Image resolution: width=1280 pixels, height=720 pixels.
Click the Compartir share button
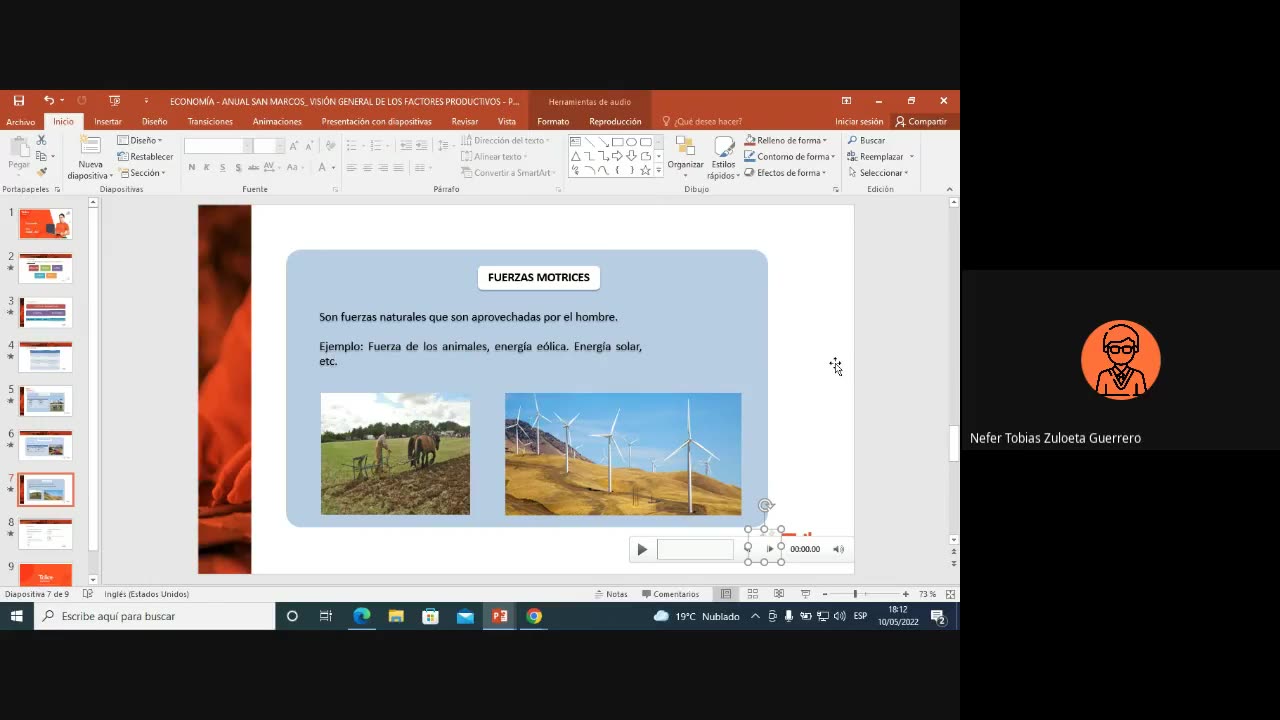click(921, 121)
